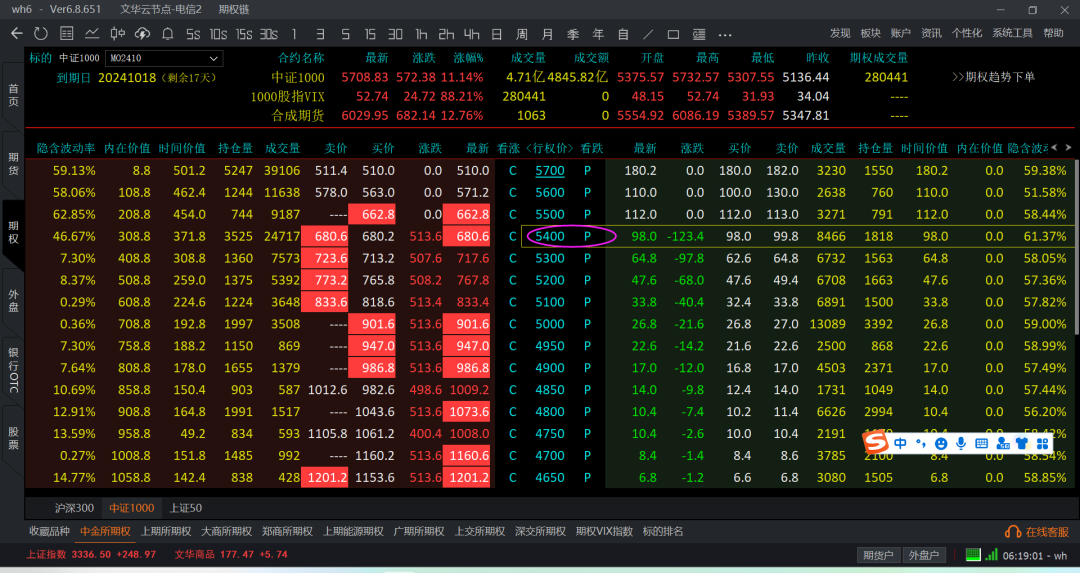The width and height of the screenshot is (1080, 573).
Task: Switch to the 股票 sidebar tab
Action: point(13,438)
